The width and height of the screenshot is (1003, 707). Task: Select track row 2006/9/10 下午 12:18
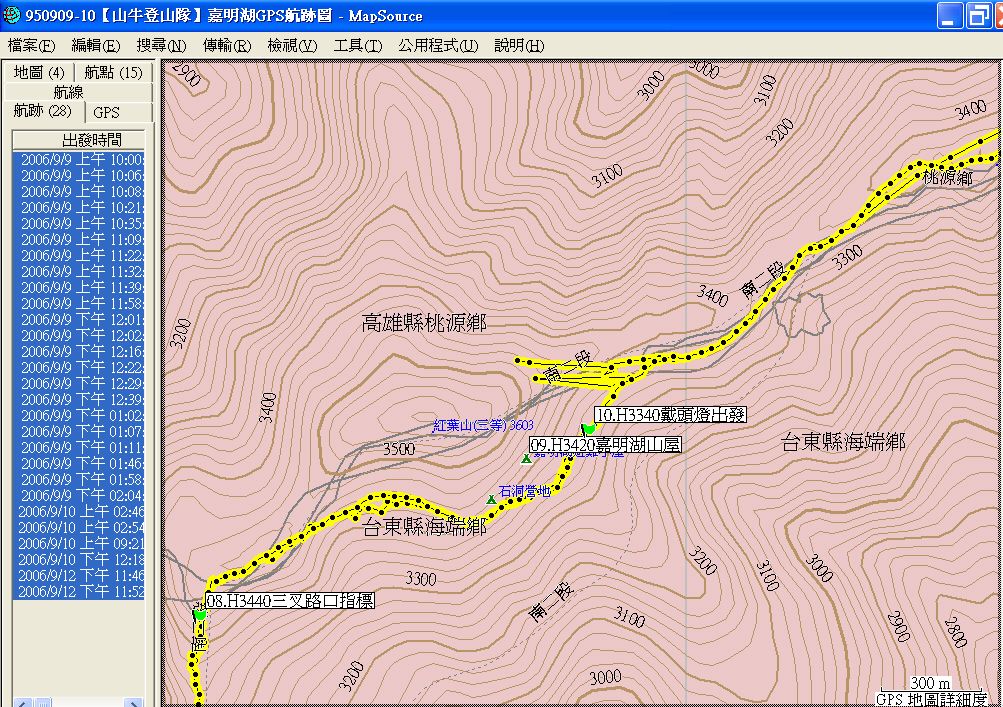click(x=79, y=559)
